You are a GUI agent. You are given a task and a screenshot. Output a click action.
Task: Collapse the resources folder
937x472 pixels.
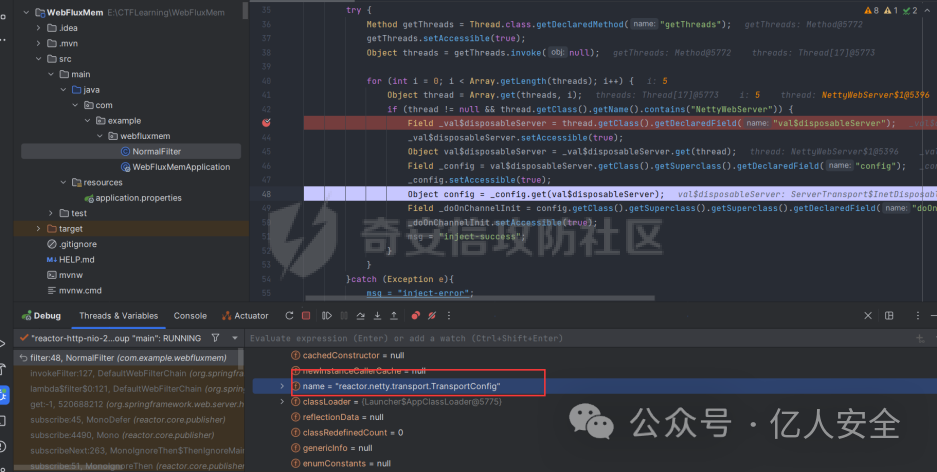pyautogui.click(x=63, y=182)
